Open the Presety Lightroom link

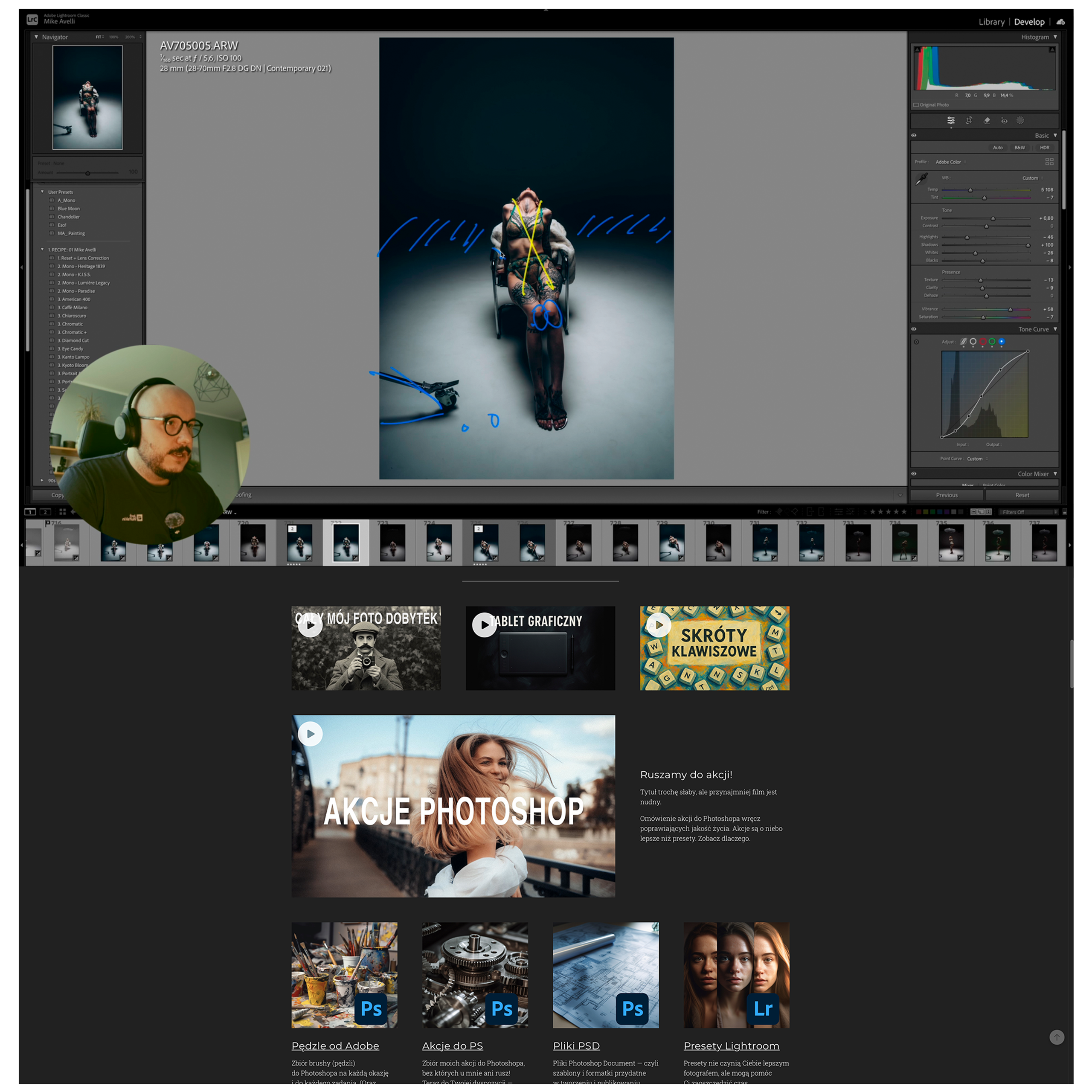coord(731,1046)
